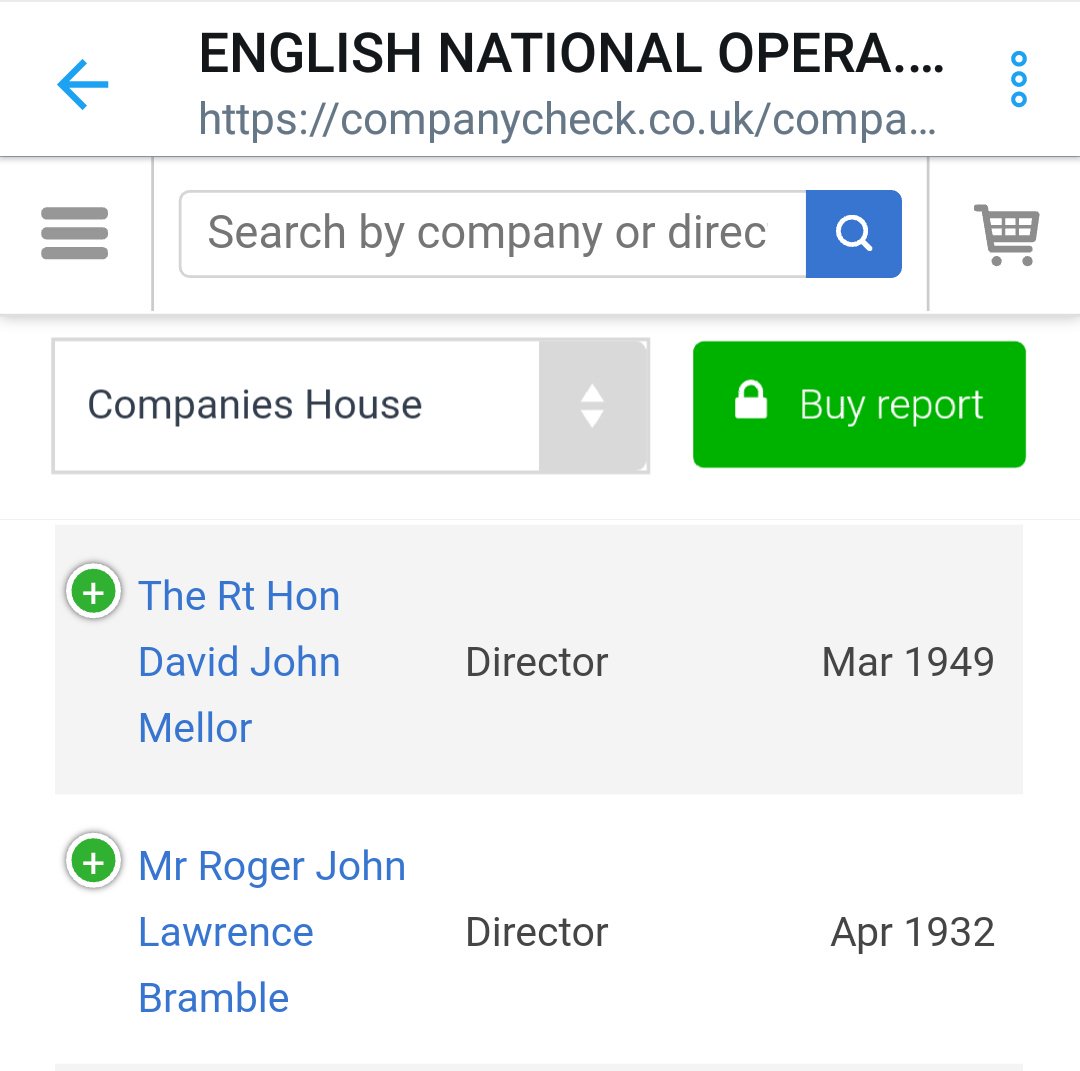Screen dimensions: 1080x1071
Task: Expand David John Mellor's green plus
Action: click(x=93, y=594)
